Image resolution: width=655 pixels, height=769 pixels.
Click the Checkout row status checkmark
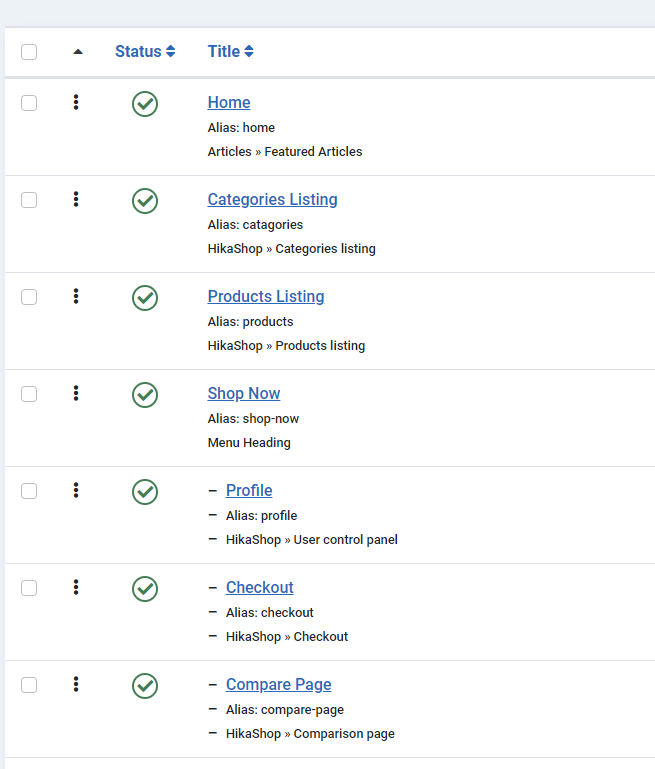(x=145, y=589)
